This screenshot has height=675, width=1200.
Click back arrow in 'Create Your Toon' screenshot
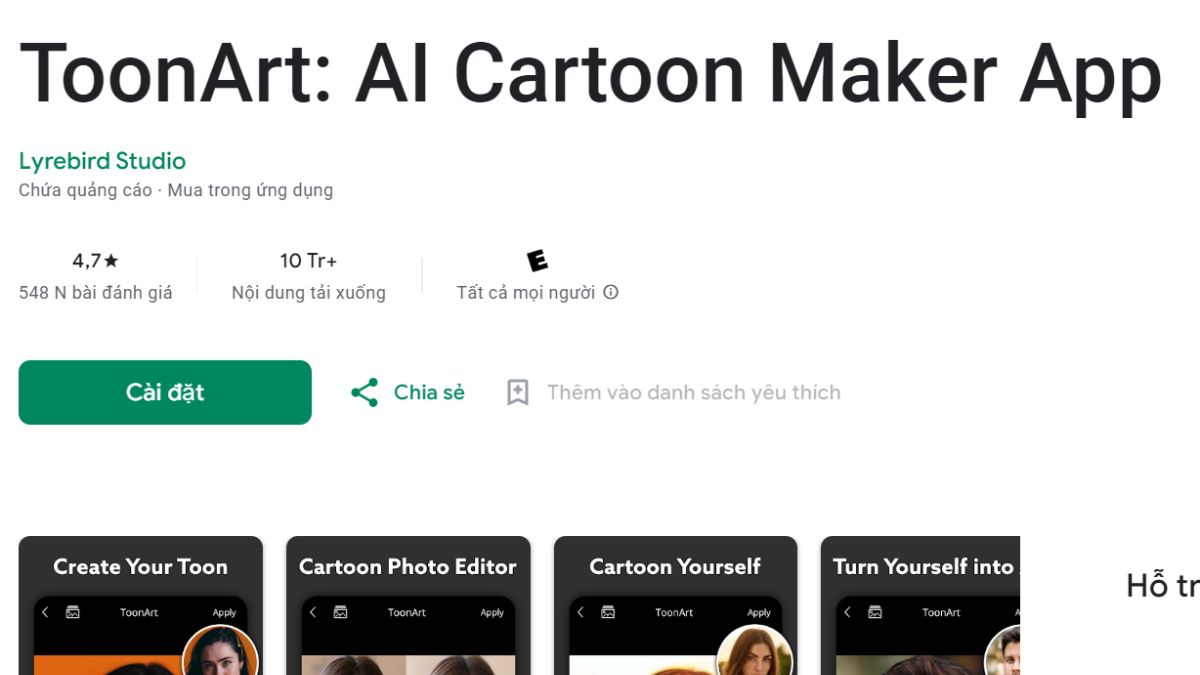[45, 612]
